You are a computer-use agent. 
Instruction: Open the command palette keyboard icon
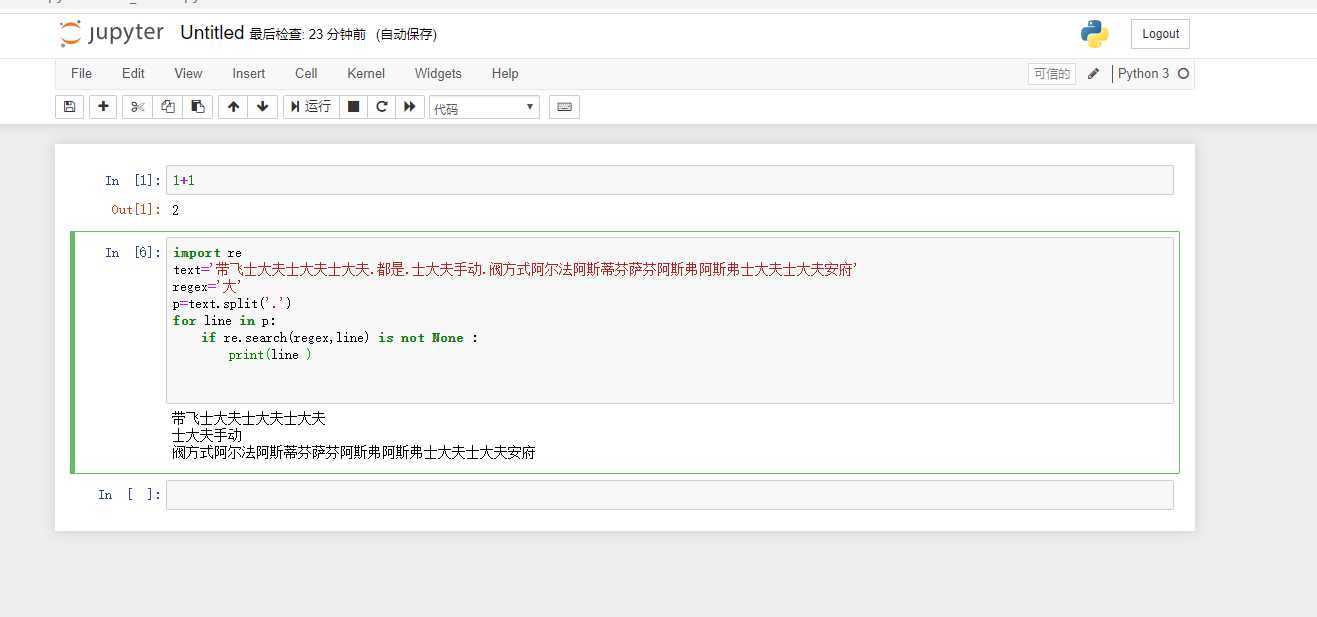click(564, 107)
